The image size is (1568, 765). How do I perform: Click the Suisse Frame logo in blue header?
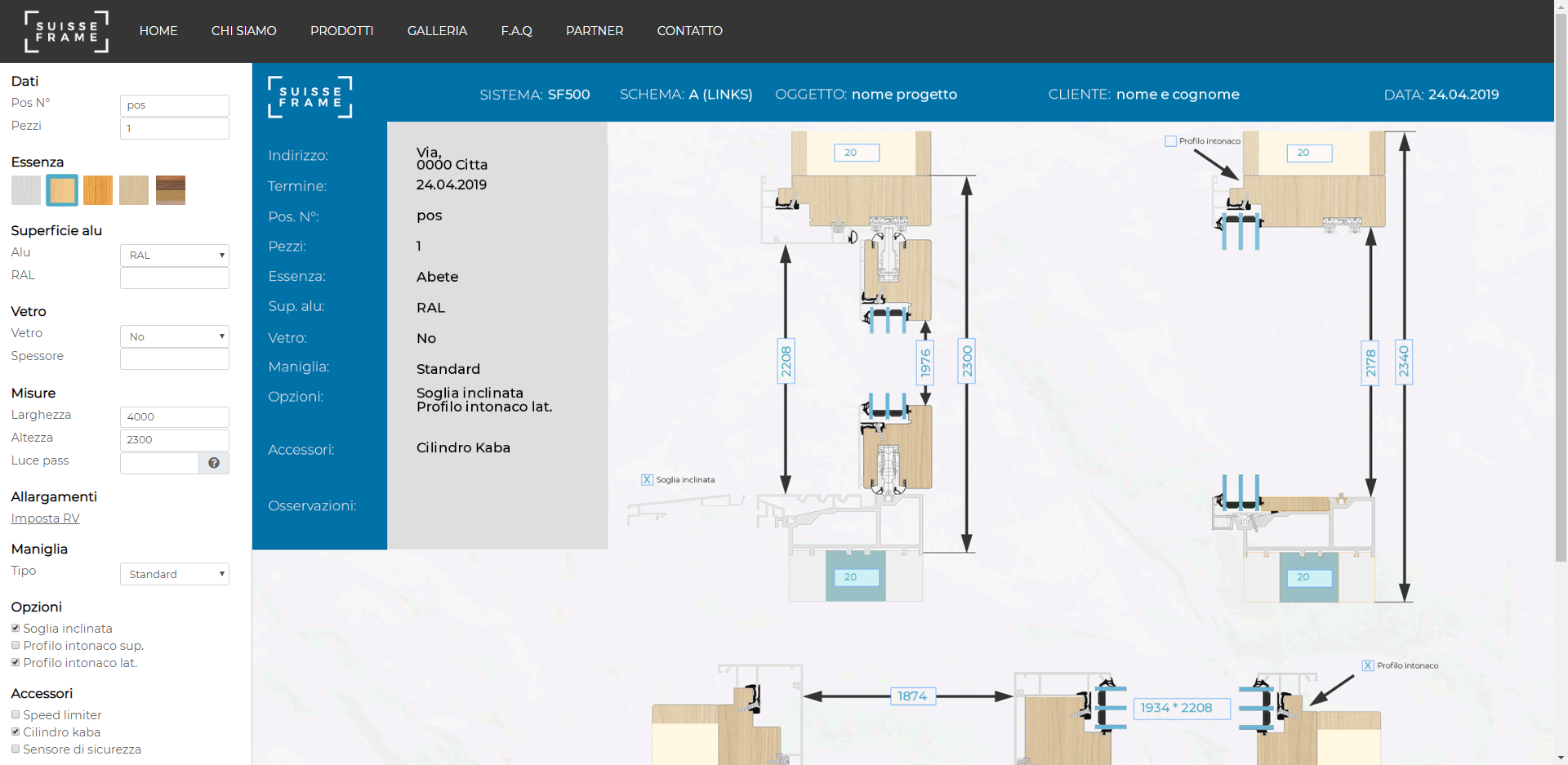(310, 96)
